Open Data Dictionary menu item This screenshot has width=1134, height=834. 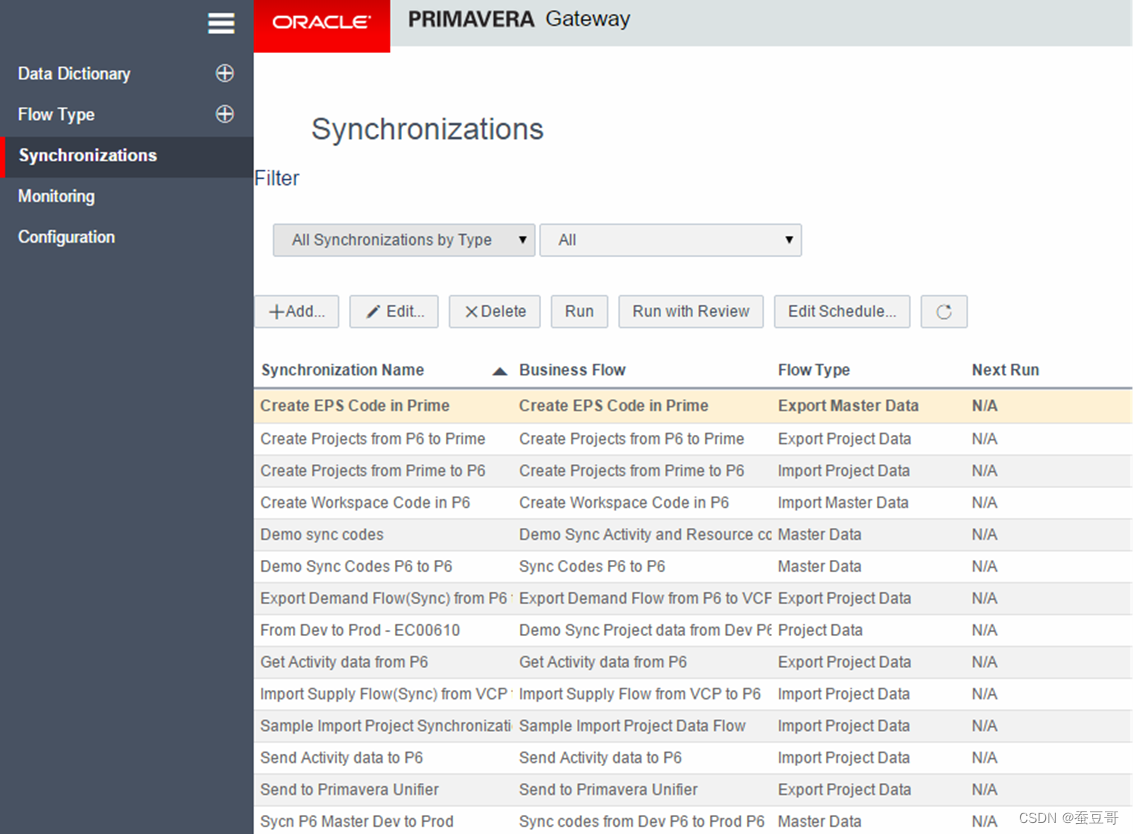[74, 74]
